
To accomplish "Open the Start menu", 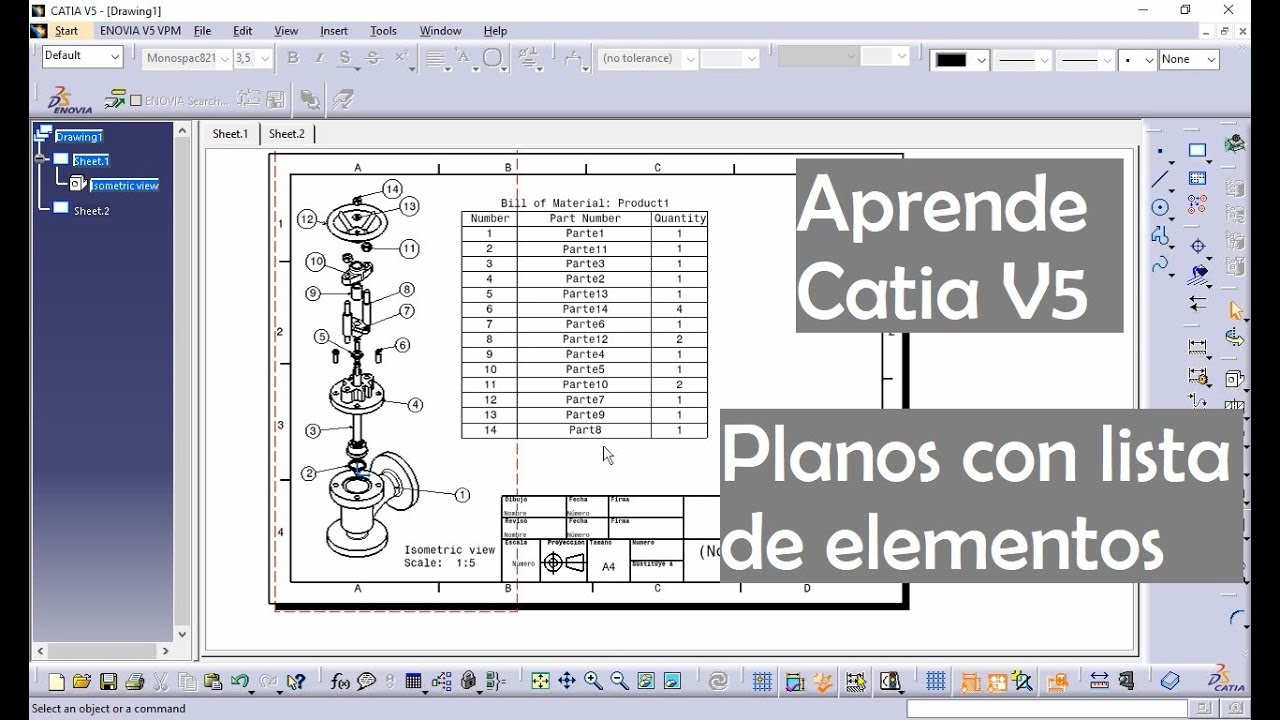I will (66, 31).
